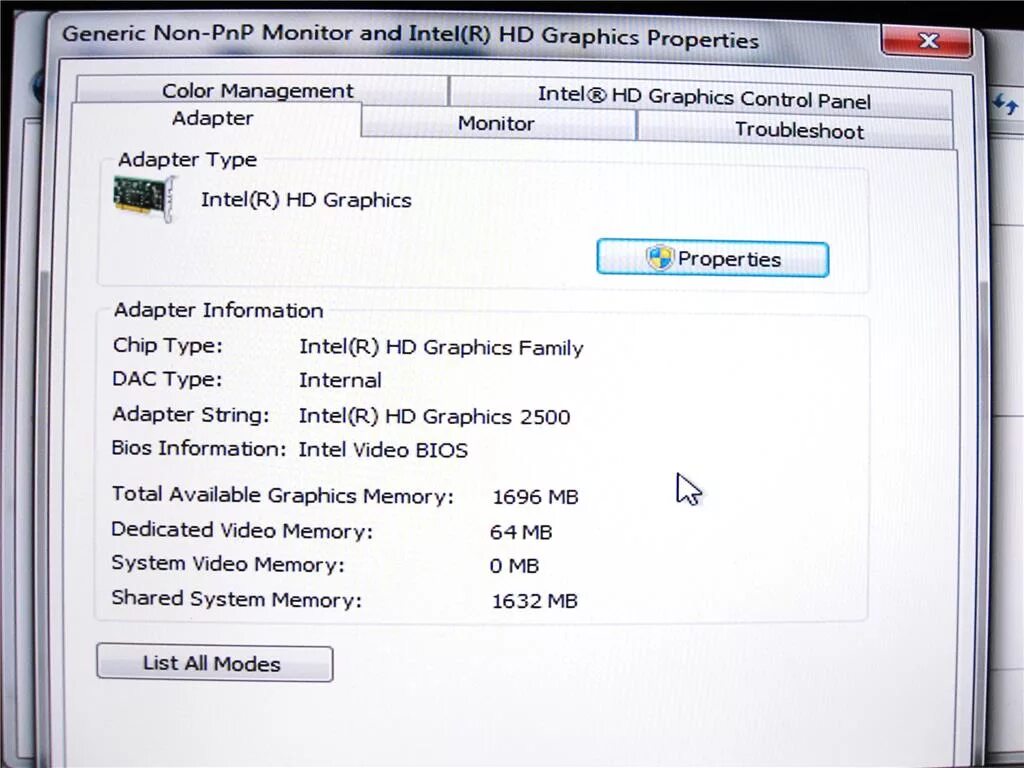Open the Monitor tab
The height and width of the screenshot is (768, 1024).
[497, 123]
